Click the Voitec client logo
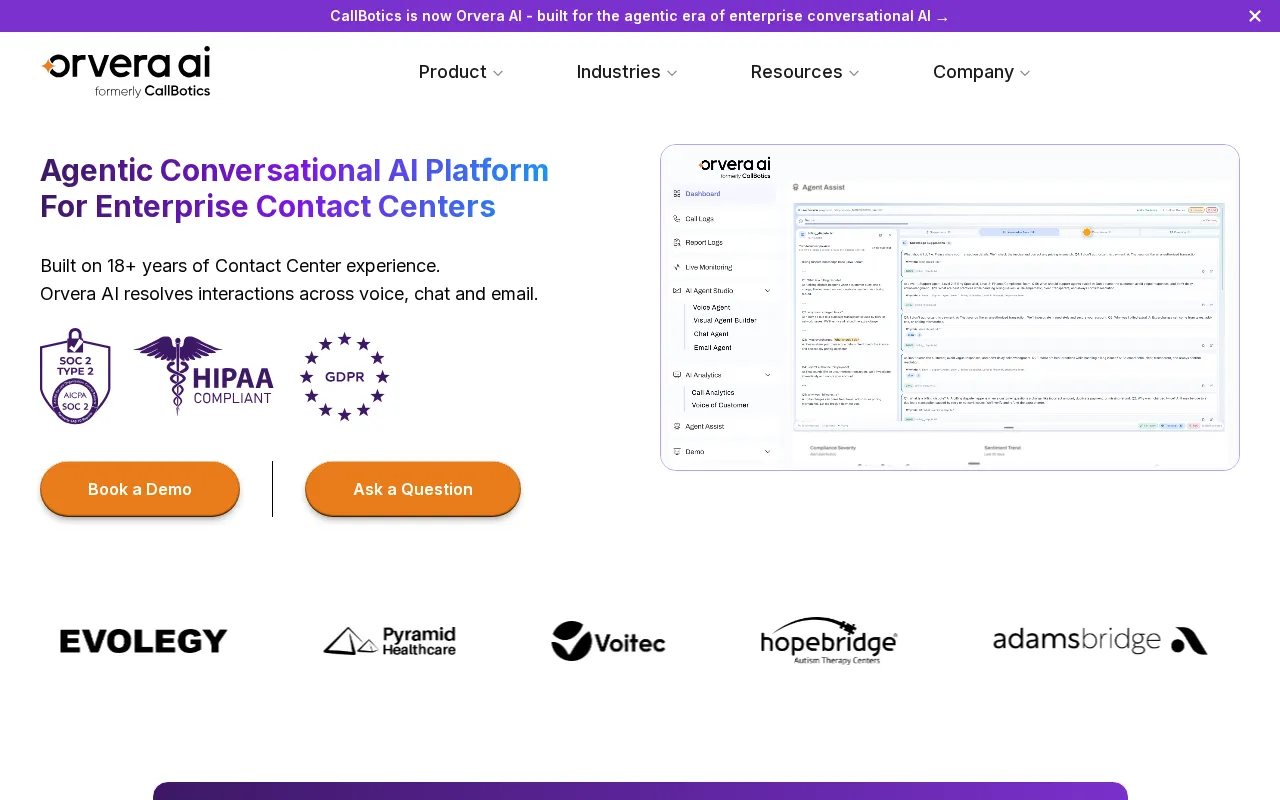The width and height of the screenshot is (1280, 800). (x=608, y=641)
